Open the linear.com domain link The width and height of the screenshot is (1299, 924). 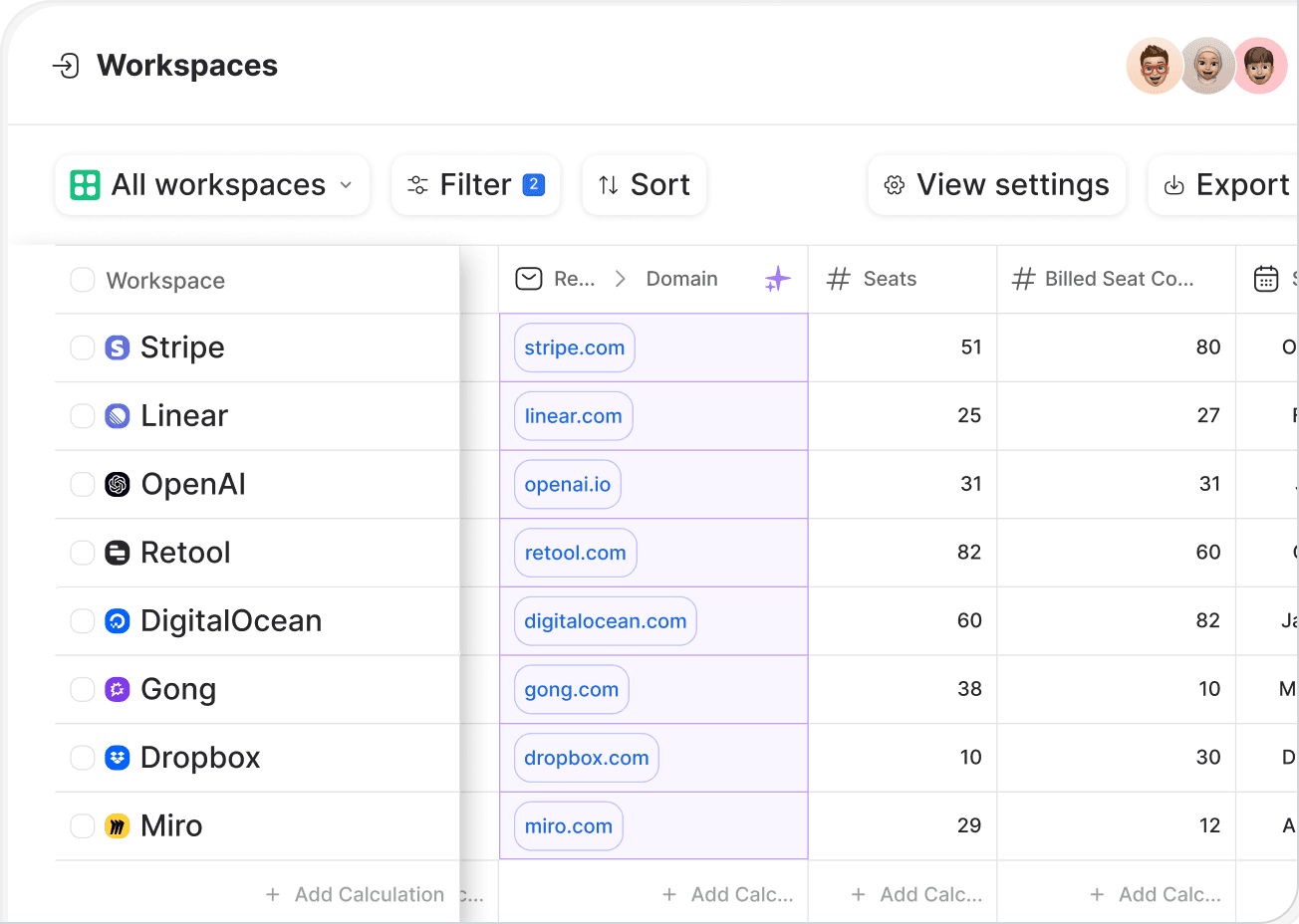(574, 416)
